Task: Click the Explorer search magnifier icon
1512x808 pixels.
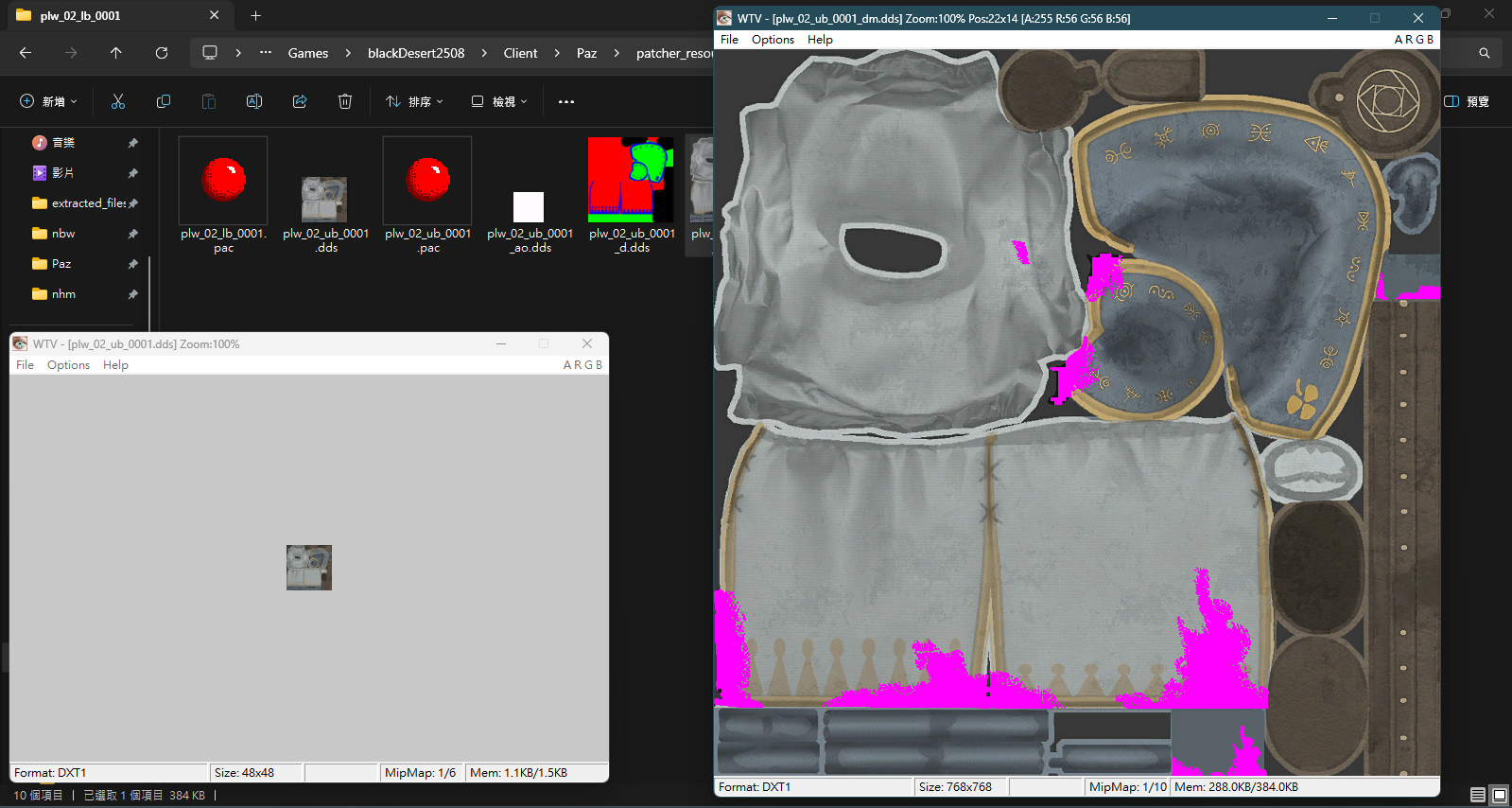Action: click(1485, 53)
